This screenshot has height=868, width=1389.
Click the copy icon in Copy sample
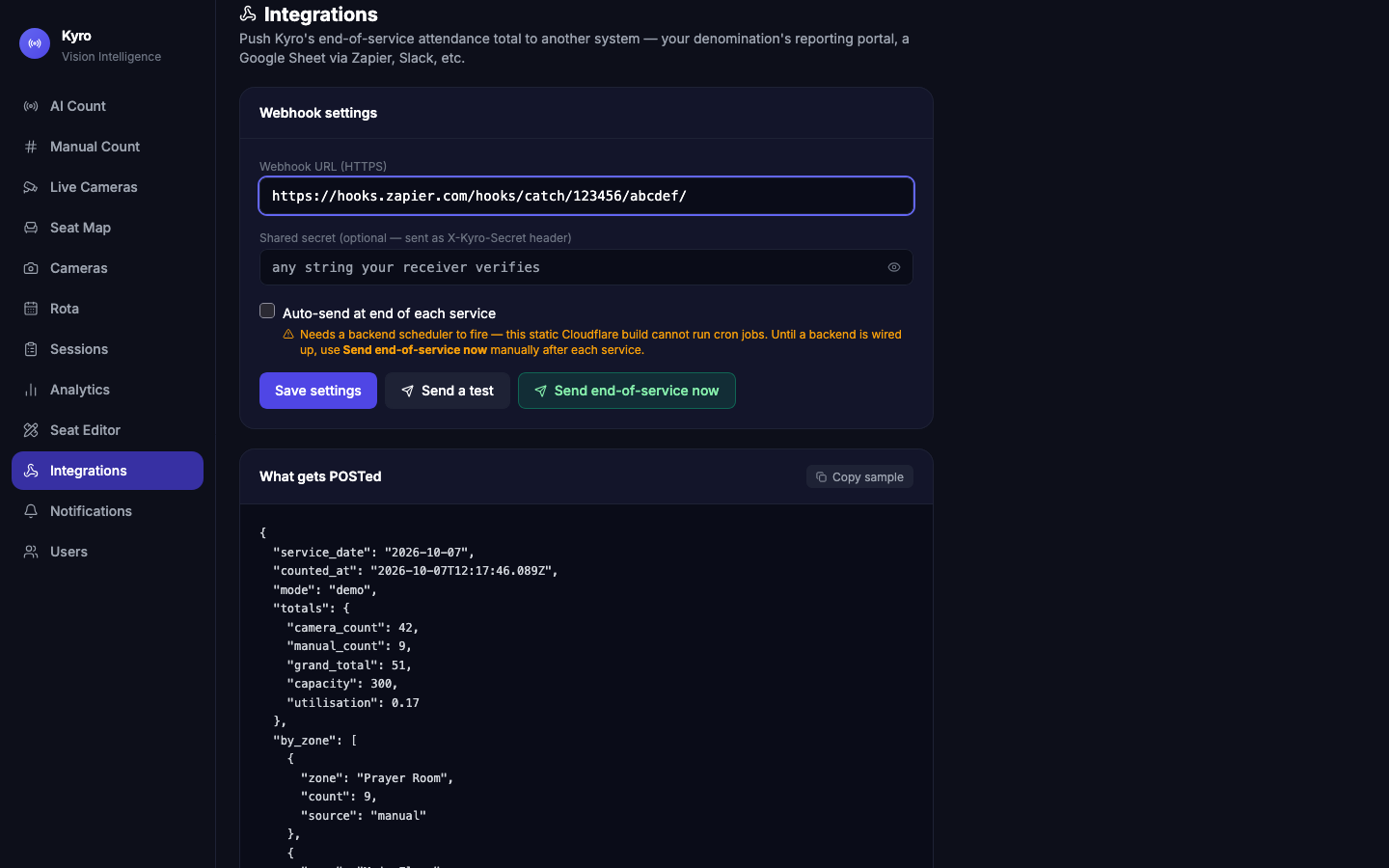(x=821, y=476)
